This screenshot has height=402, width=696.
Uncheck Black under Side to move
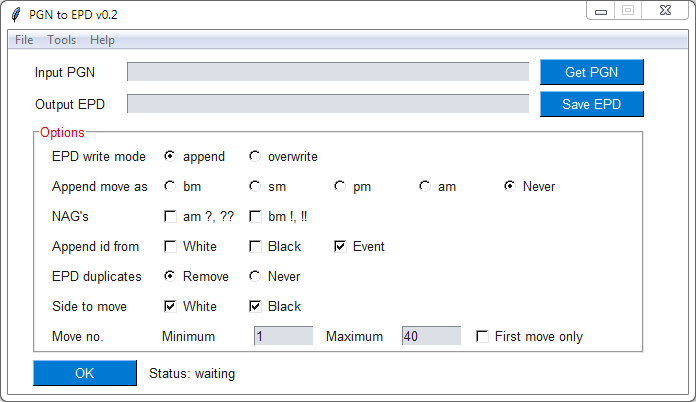255,306
